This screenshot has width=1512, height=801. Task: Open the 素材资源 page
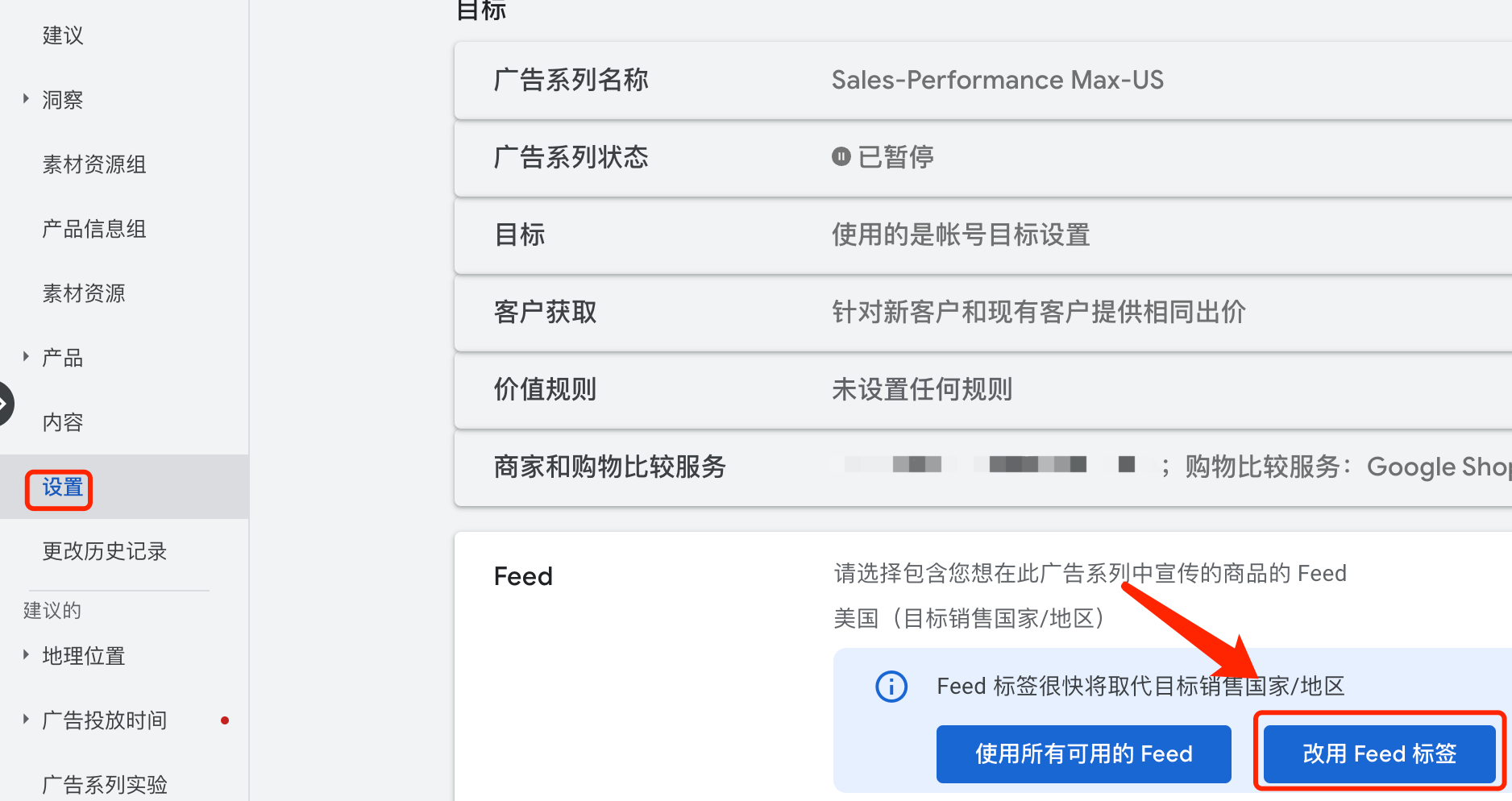pyautogui.click(x=84, y=293)
